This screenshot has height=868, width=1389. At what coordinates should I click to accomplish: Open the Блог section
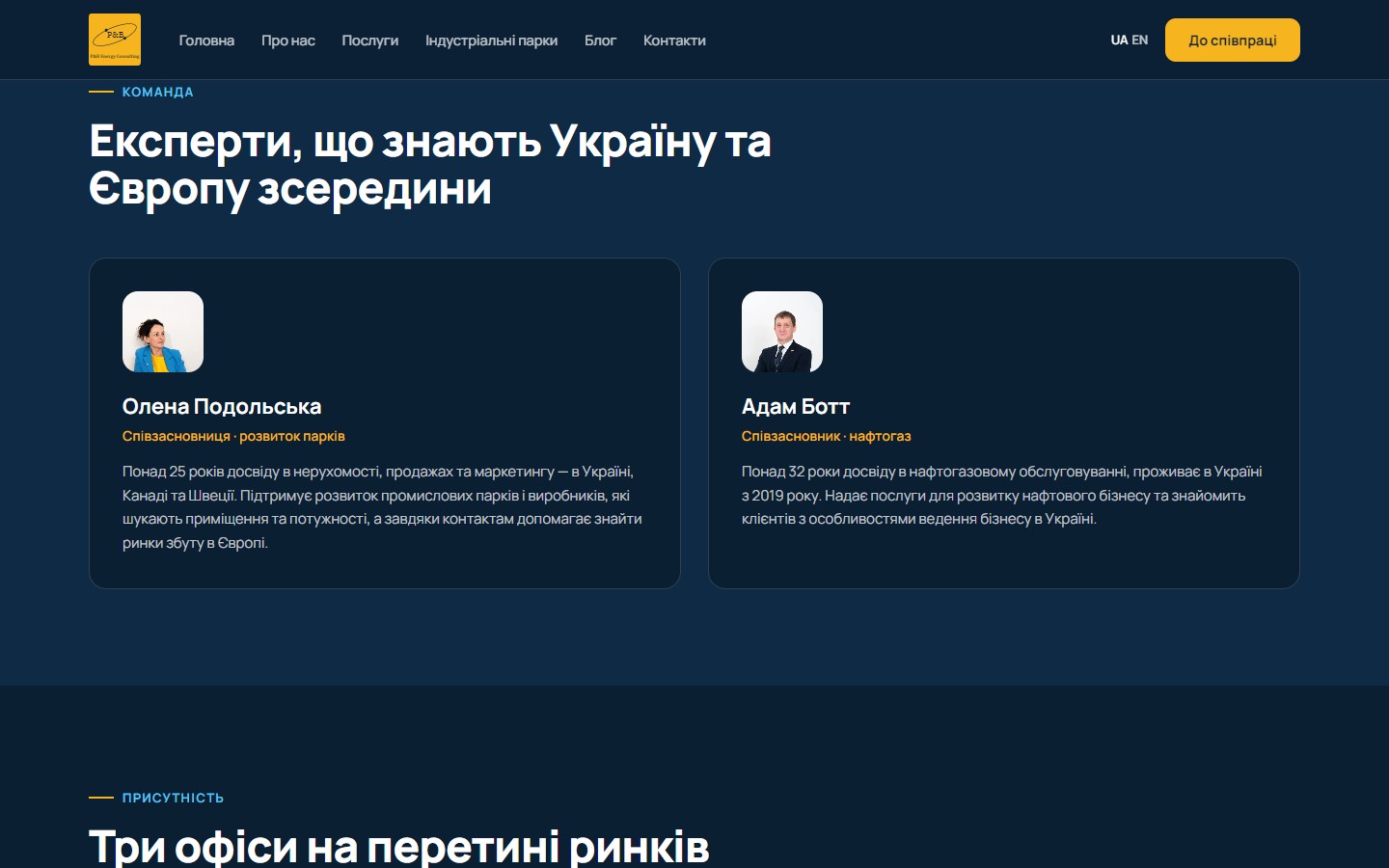600,41
